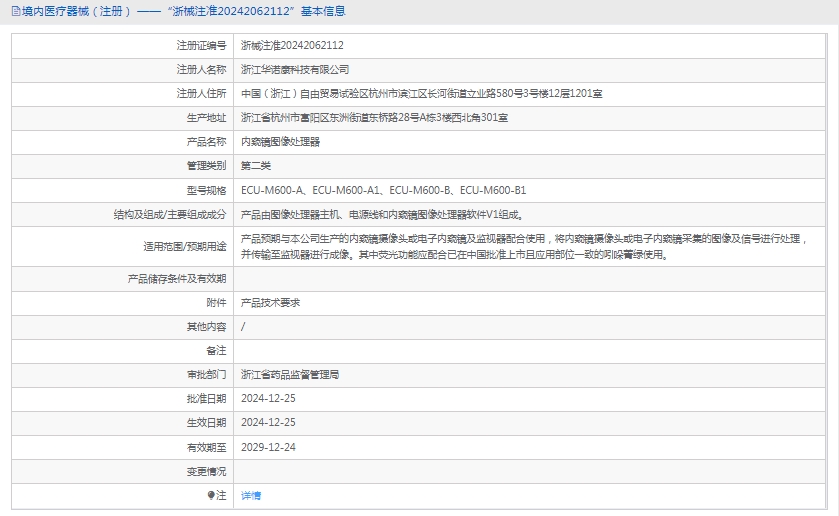The image size is (839, 516).
Task: Click product name 内窥镜图像处理器
Action: click(280, 142)
